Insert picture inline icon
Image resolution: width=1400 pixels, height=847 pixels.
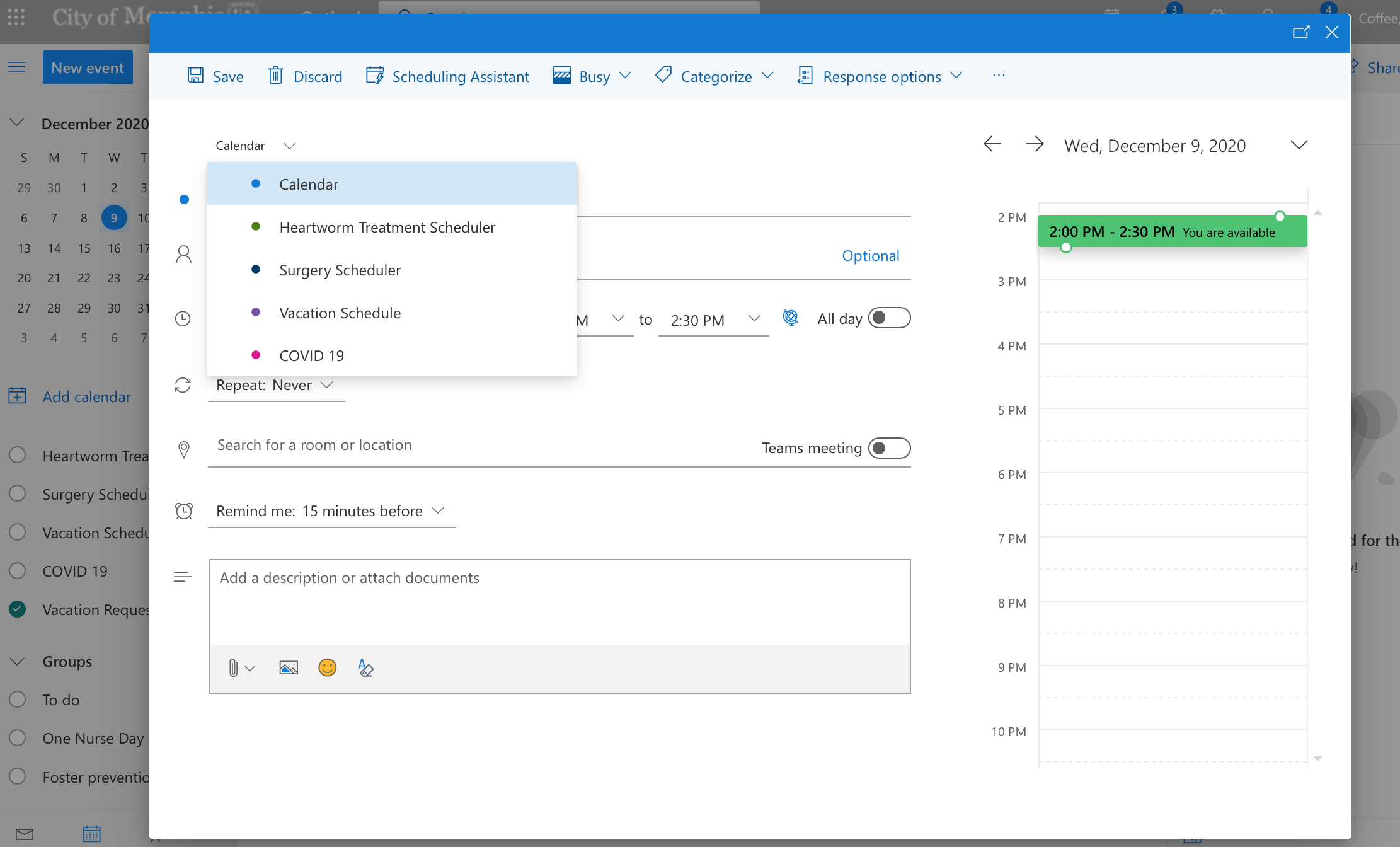coord(289,668)
